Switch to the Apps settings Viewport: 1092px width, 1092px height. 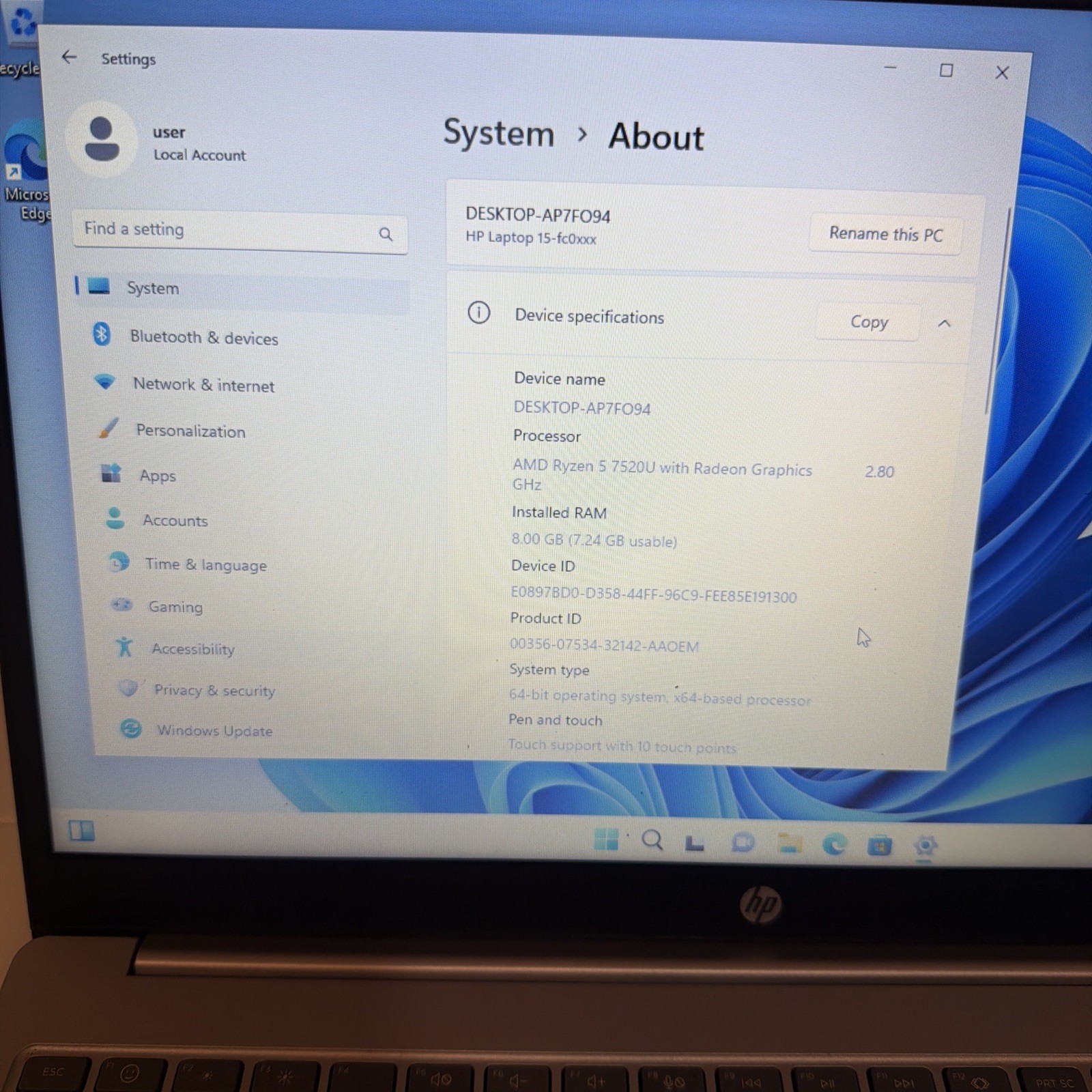pos(158,476)
